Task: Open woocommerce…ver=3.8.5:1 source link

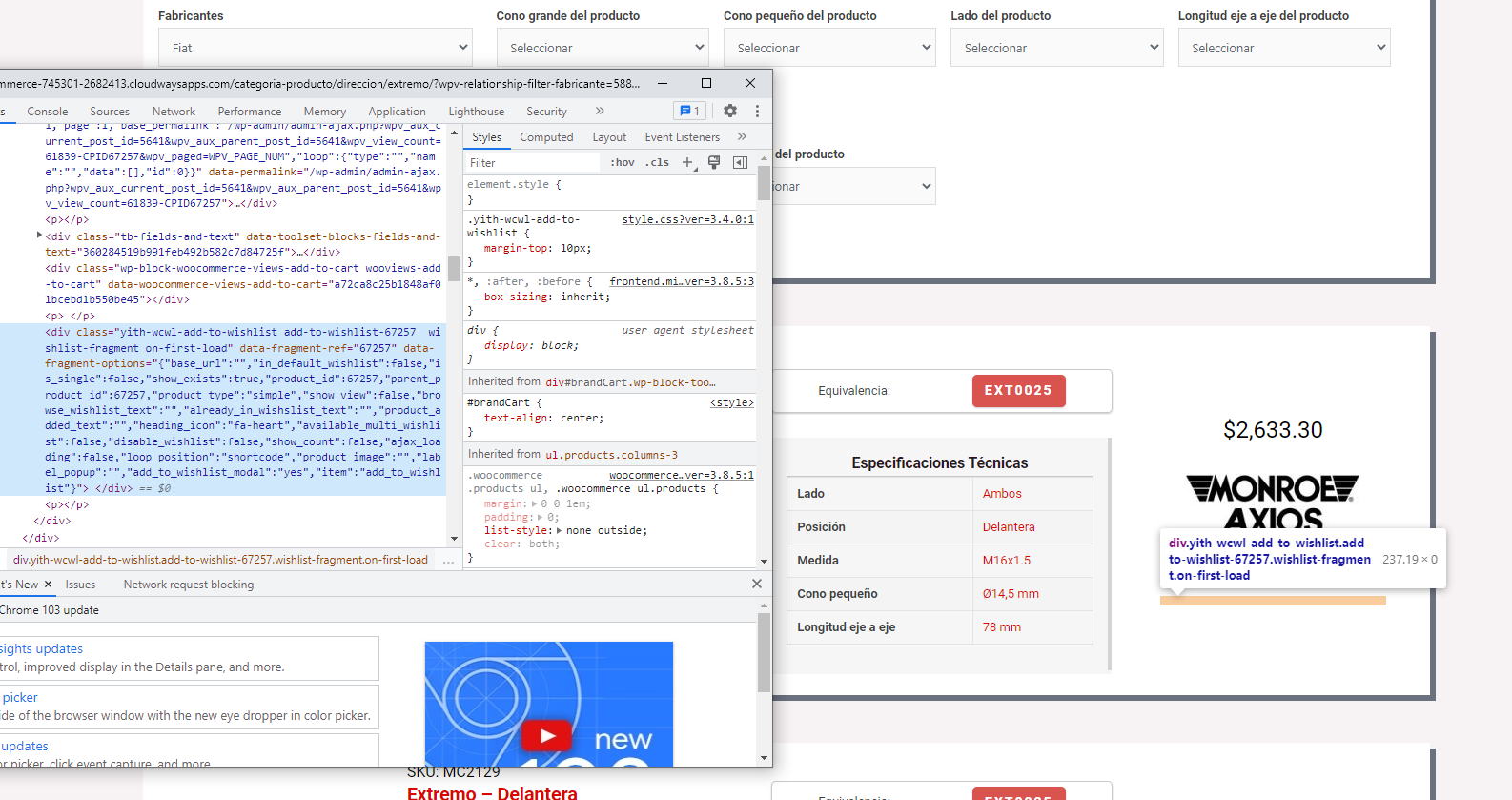Action: [x=682, y=475]
